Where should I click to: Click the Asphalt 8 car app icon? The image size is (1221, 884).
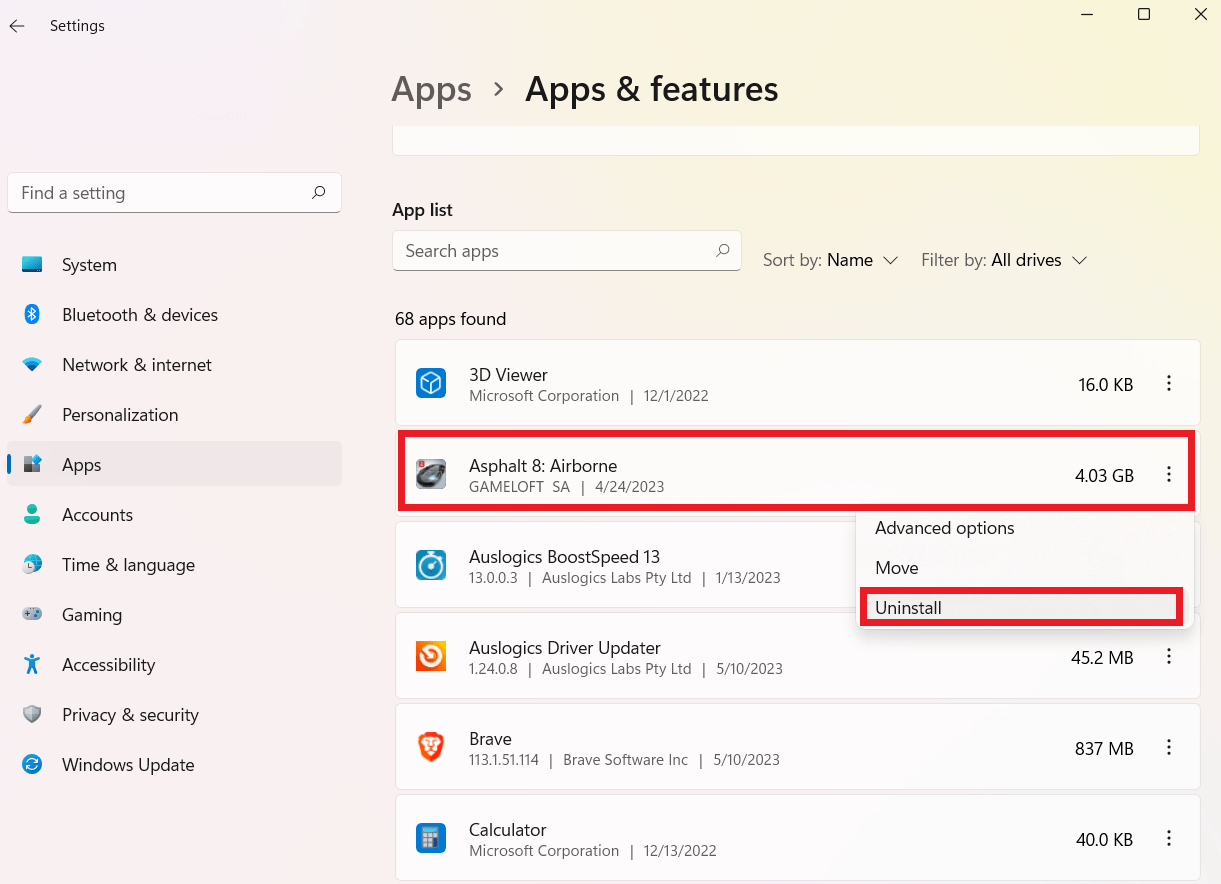click(431, 474)
